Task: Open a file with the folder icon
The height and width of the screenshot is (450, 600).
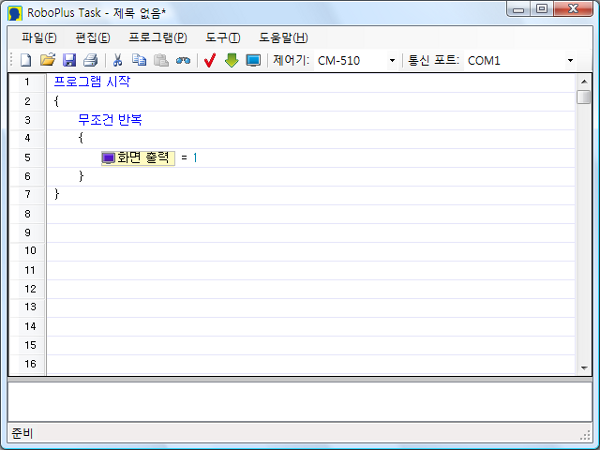Action: (x=47, y=60)
